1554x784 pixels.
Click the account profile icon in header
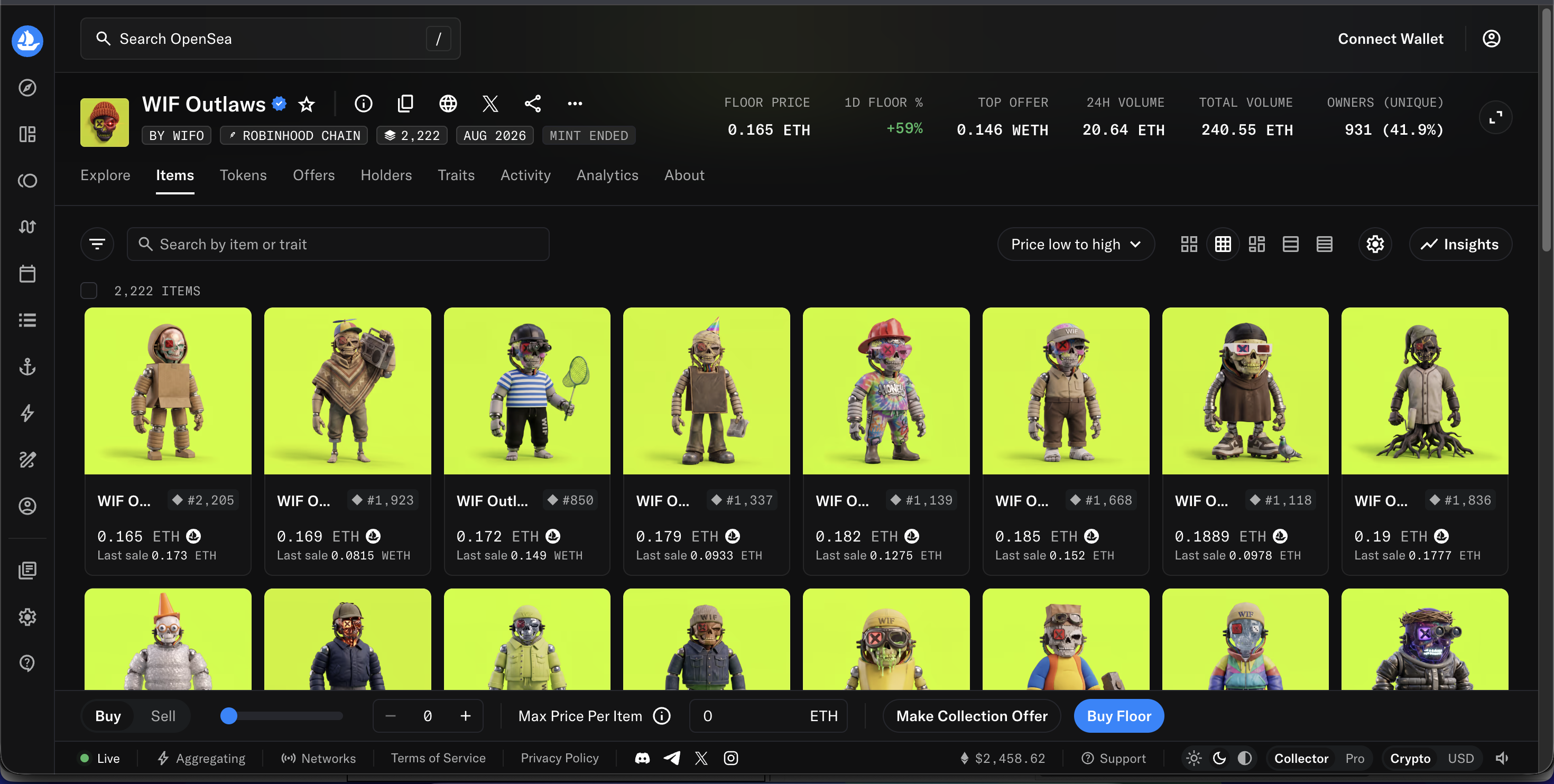[1491, 39]
